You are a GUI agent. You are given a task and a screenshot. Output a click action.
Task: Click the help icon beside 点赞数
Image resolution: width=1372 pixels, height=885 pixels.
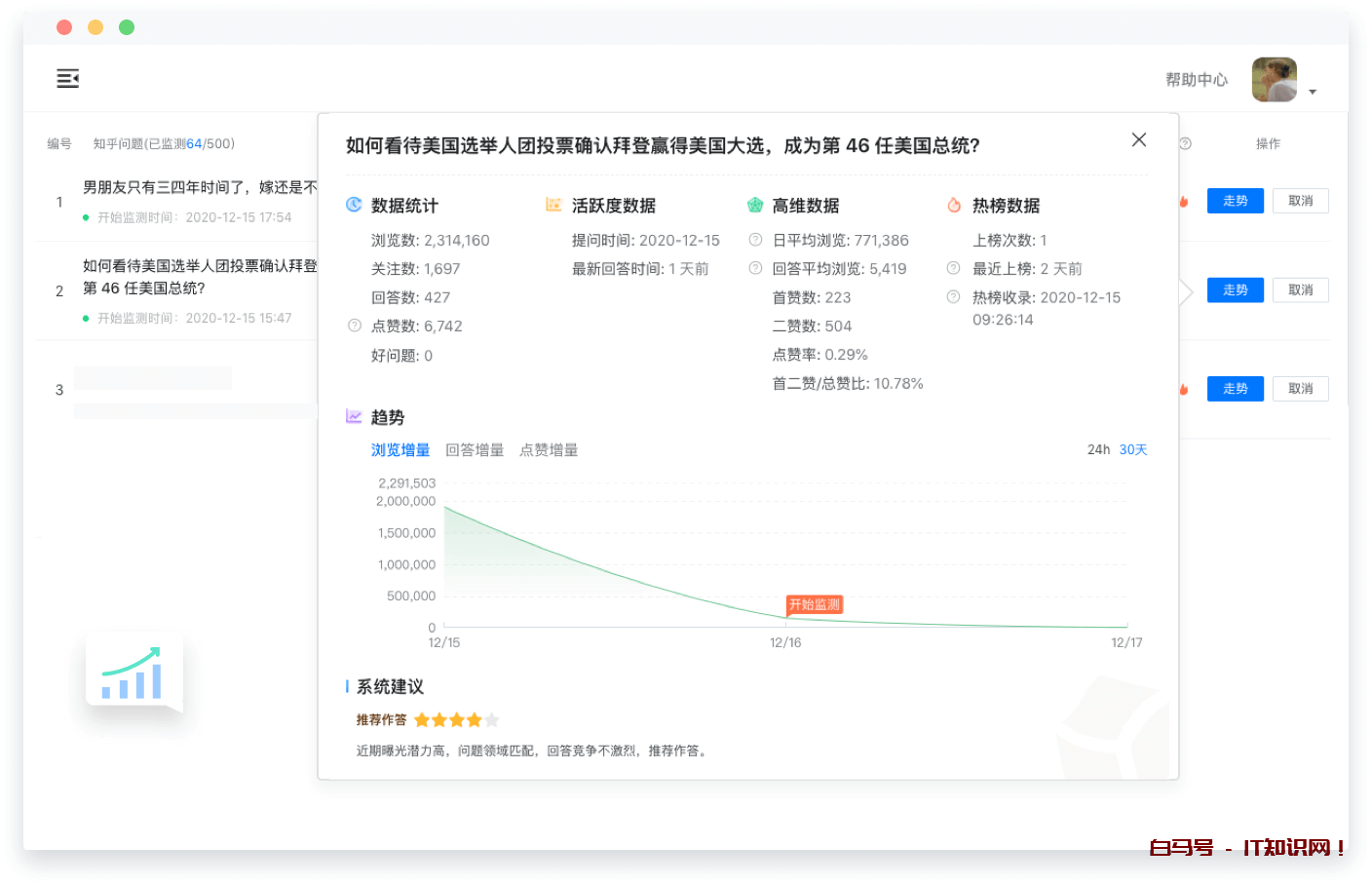click(x=355, y=326)
